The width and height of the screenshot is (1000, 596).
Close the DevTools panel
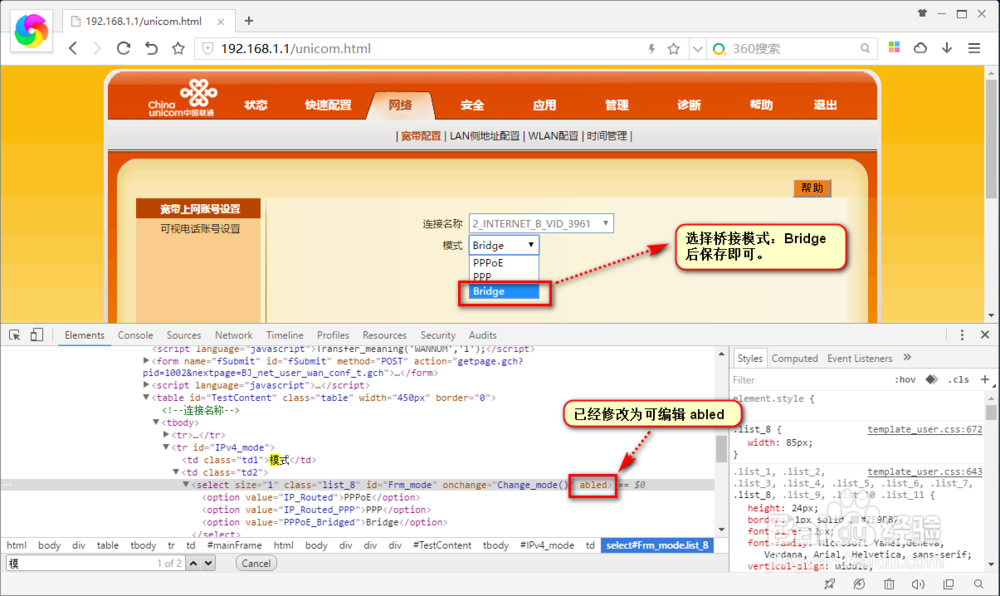pyautogui.click(x=985, y=335)
